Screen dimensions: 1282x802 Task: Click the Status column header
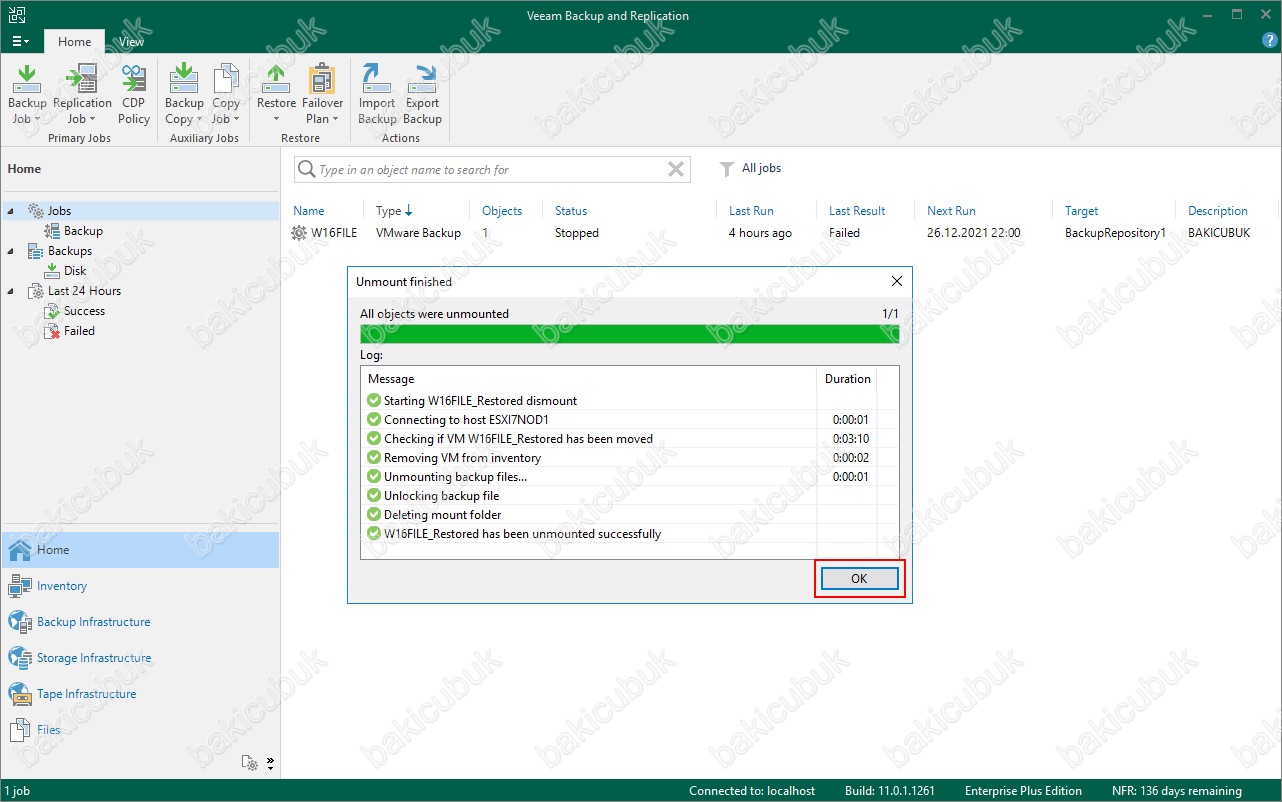(571, 211)
